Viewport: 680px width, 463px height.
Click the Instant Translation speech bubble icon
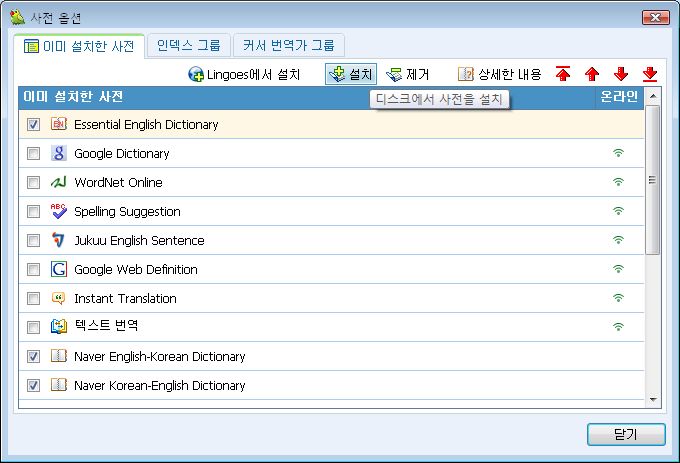point(59,298)
